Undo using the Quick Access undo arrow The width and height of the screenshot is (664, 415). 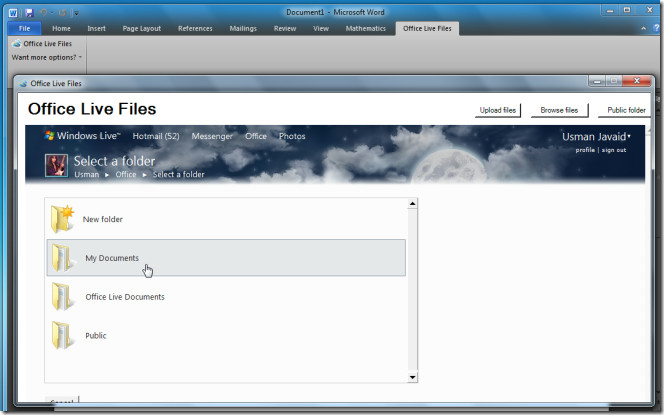pos(43,13)
